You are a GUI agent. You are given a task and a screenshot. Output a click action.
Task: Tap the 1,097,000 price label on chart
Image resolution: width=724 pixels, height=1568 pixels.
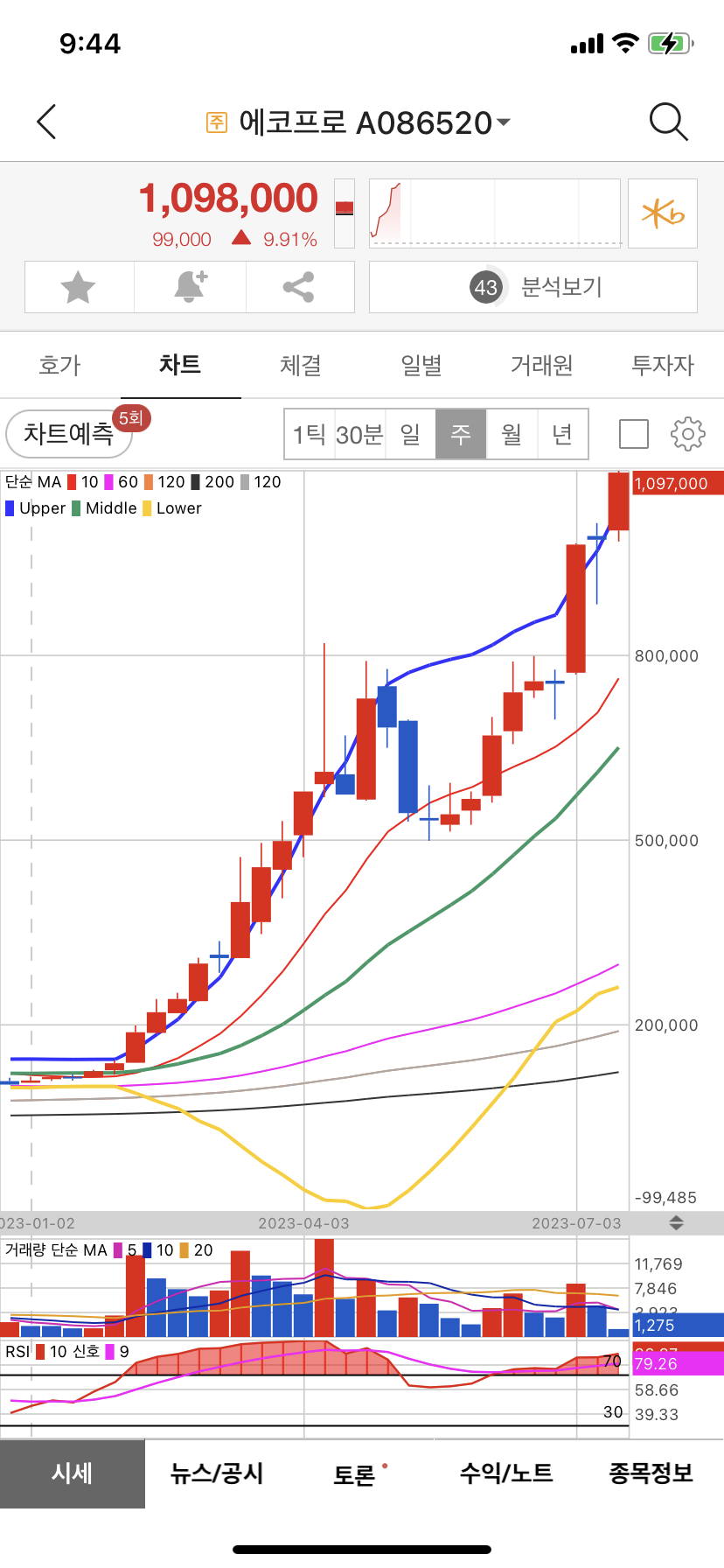677,484
